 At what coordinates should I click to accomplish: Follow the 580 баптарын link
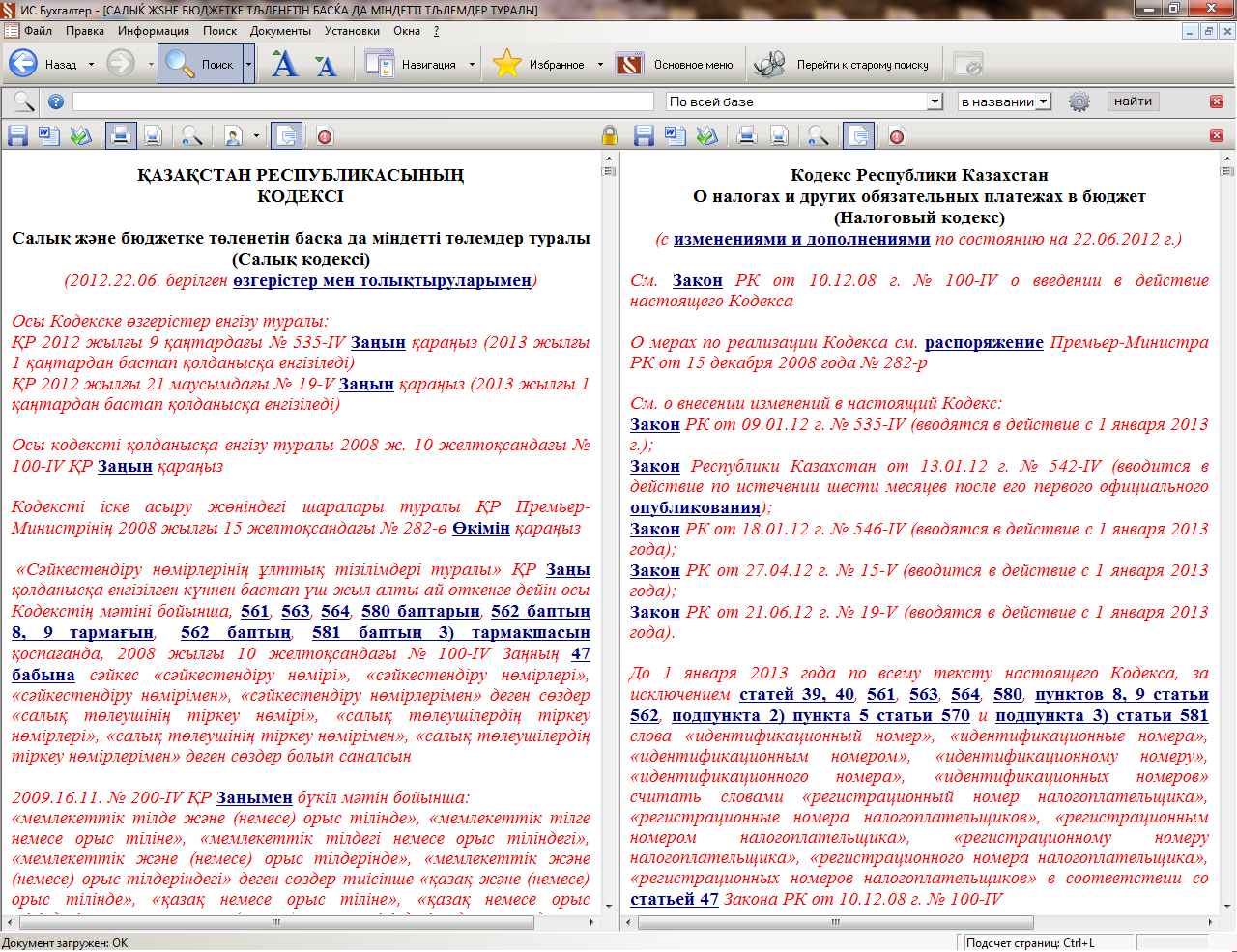point(420,611)
